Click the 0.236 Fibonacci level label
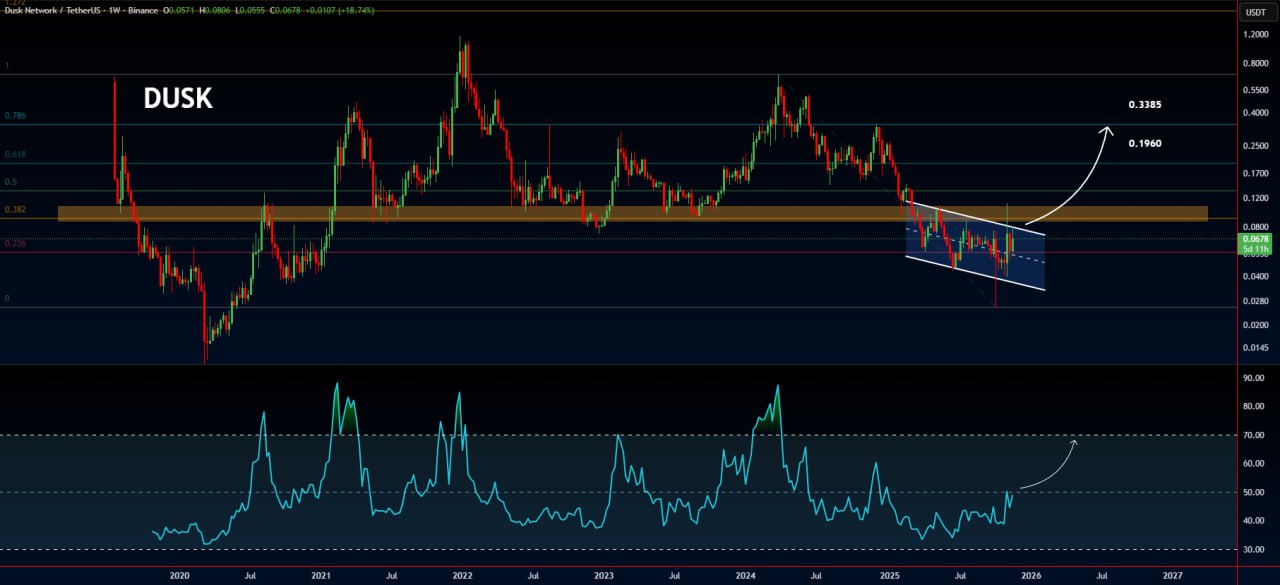 tap(15, 243)
